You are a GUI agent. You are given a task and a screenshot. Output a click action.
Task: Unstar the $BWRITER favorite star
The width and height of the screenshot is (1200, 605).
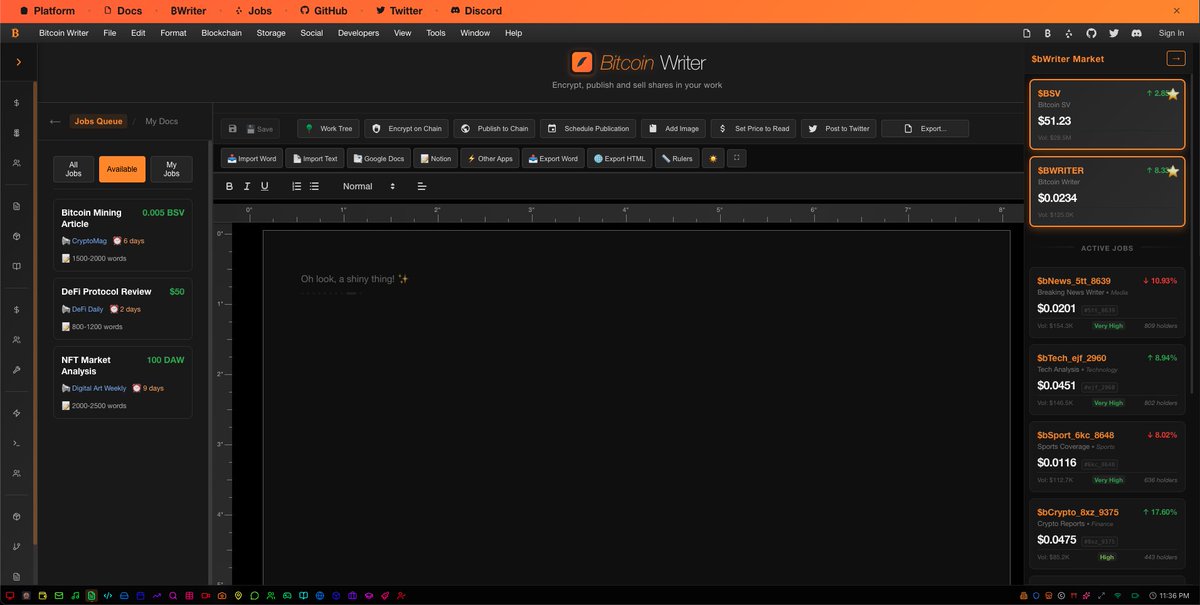pos(1173,171)
